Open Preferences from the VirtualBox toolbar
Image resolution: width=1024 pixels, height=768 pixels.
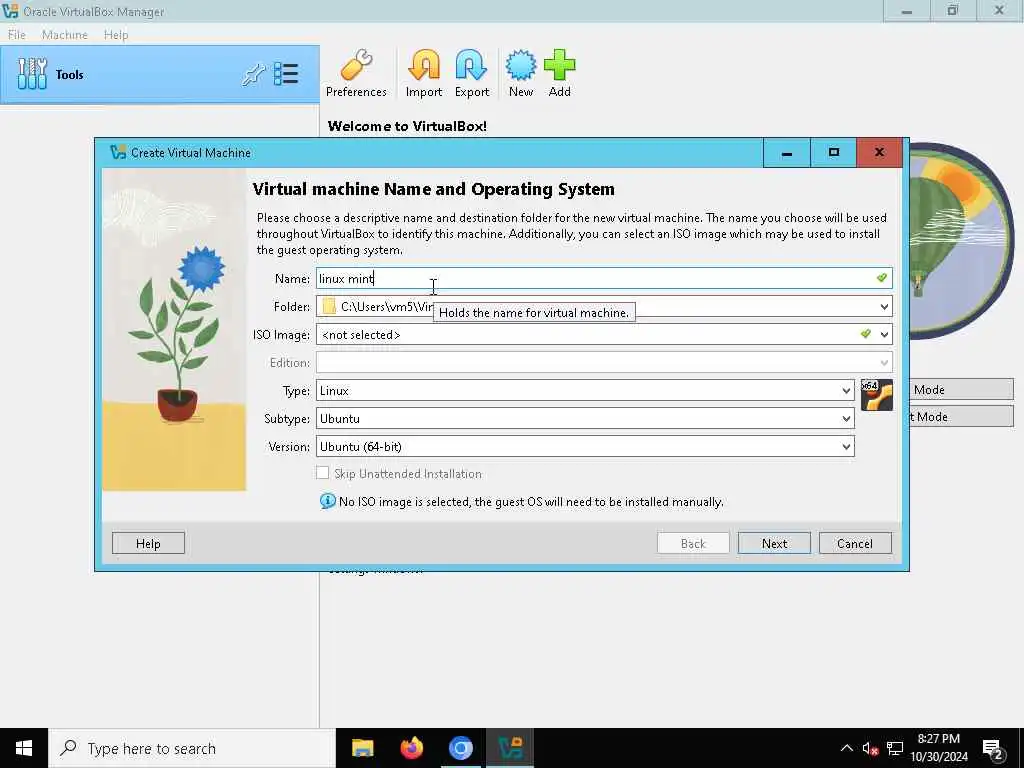point(356,73)
